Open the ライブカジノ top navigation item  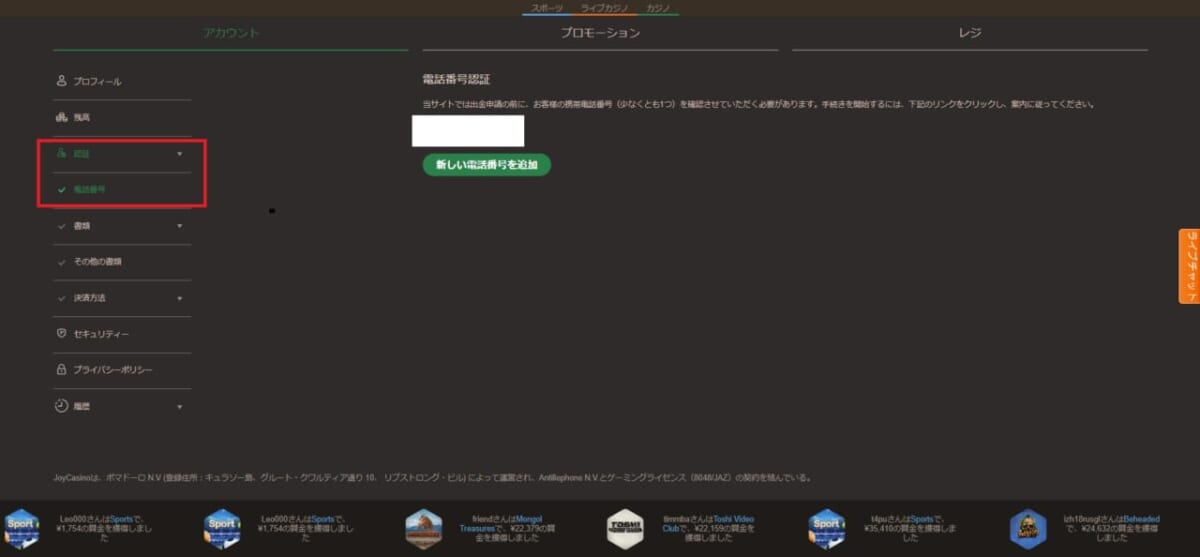pos(605,8)
